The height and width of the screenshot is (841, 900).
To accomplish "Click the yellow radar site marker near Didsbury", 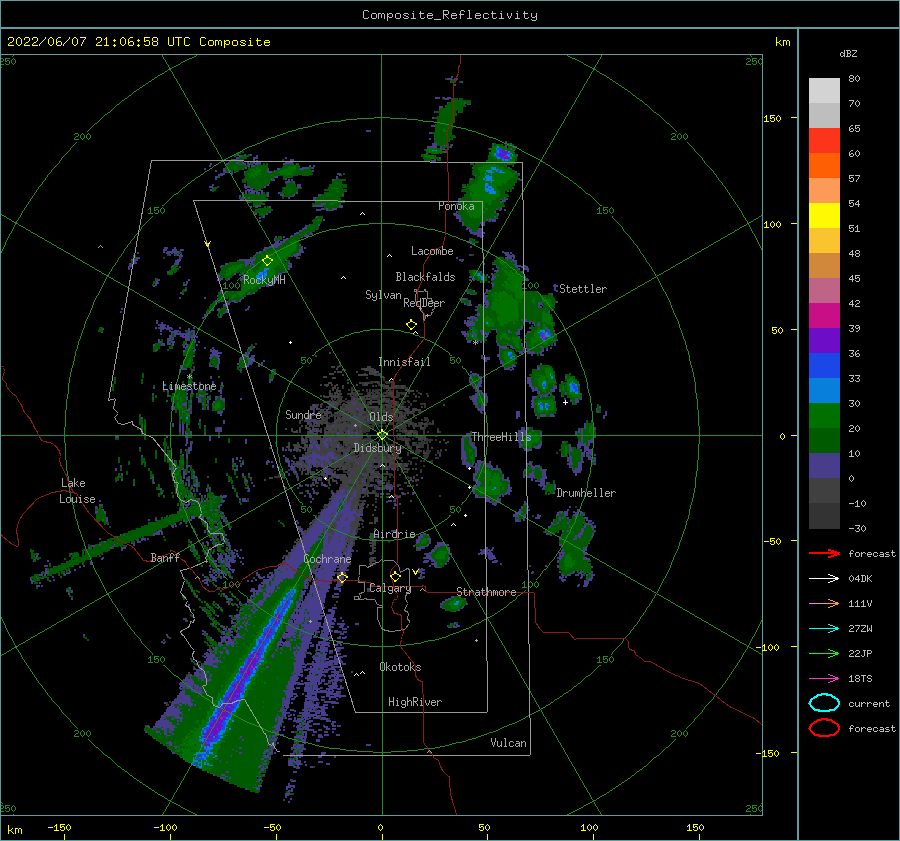I will click(x=382, y=435).
